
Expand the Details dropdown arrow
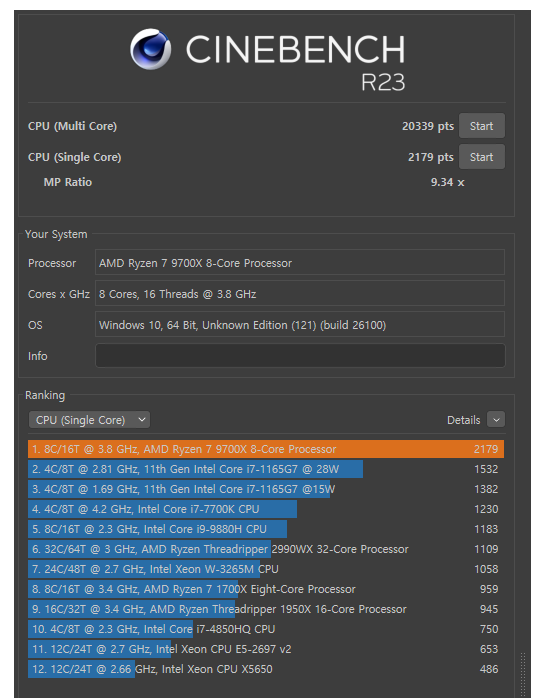(x=496, y=420)
